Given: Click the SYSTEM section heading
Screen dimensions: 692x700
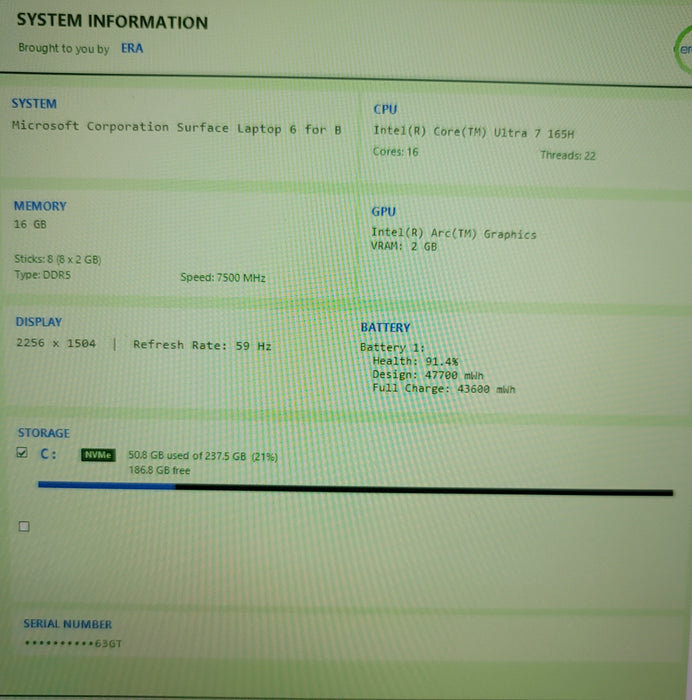Looking at the screenshot, I should (34, 104).
